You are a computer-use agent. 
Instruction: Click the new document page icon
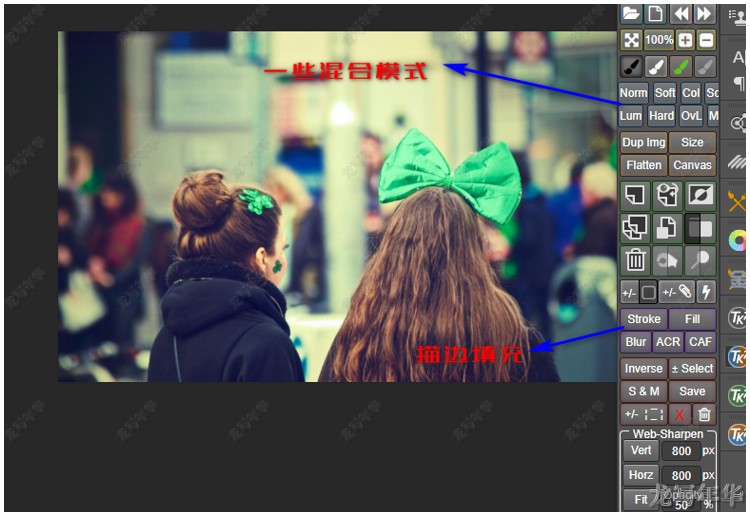(x=656, y=13)
